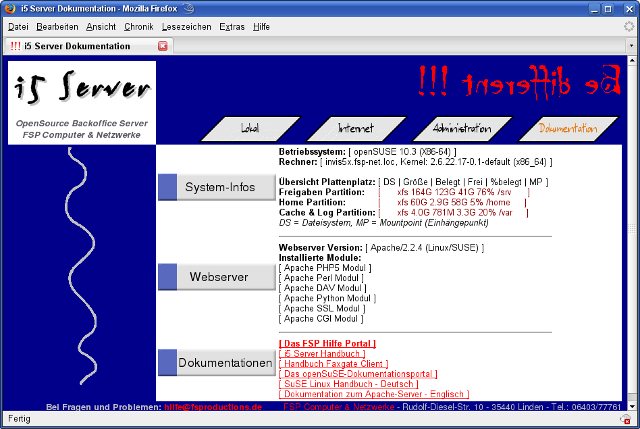Click the blue square beside Webserver
The height and width of the screenshot is (429, 640).
click(x=167, y=277)
